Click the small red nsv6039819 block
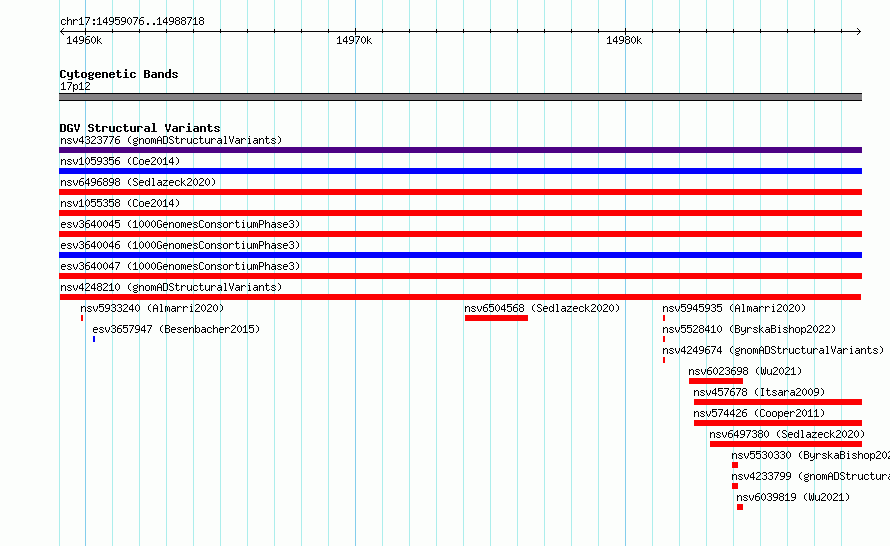890x546 pixels. 740,507
